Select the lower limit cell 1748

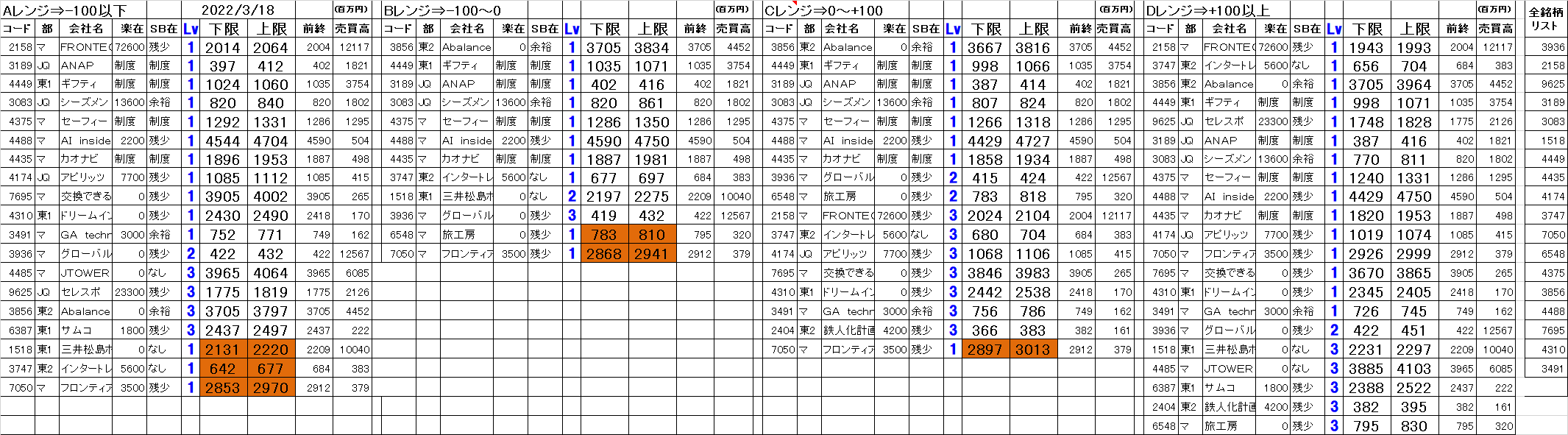pyautogui.click(x=1366, y=122)
